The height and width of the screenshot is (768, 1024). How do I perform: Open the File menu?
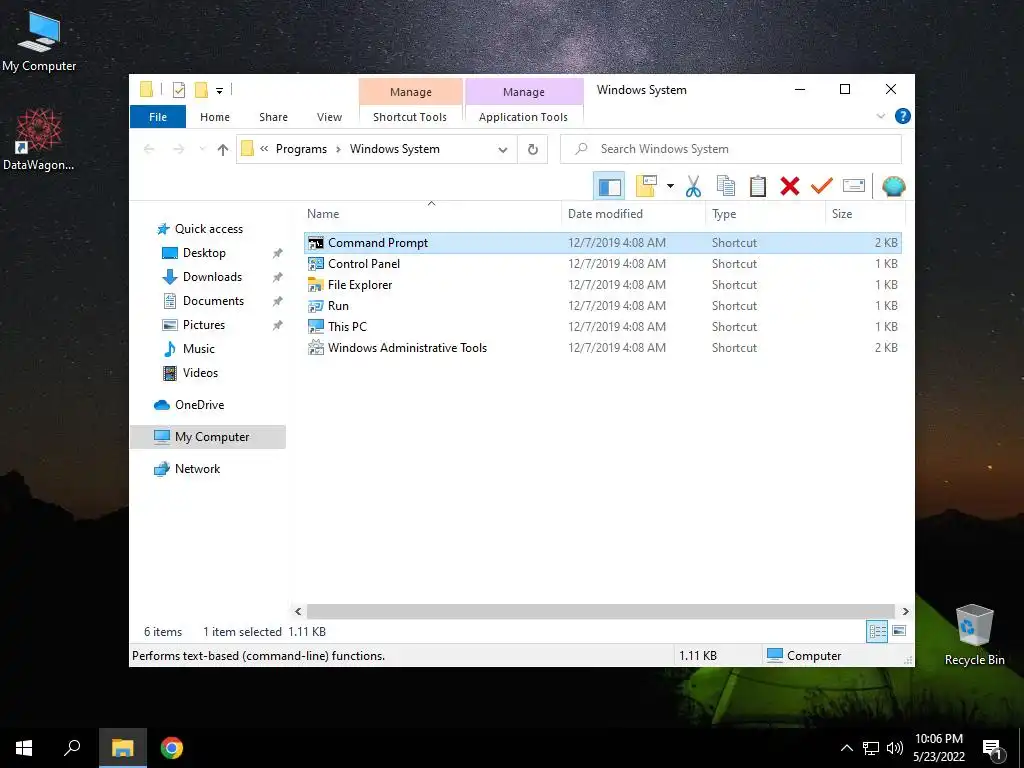tap(158, 117)
